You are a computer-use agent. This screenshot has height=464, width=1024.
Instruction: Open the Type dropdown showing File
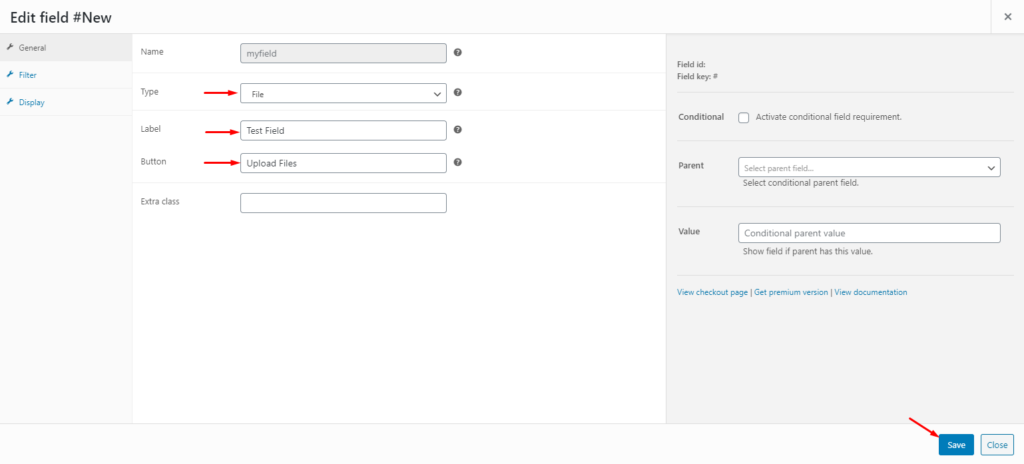(x=343, y=93)
